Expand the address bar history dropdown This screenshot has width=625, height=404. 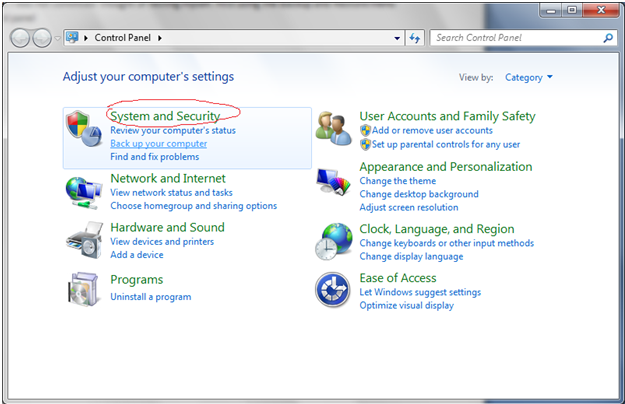(397, 38)
